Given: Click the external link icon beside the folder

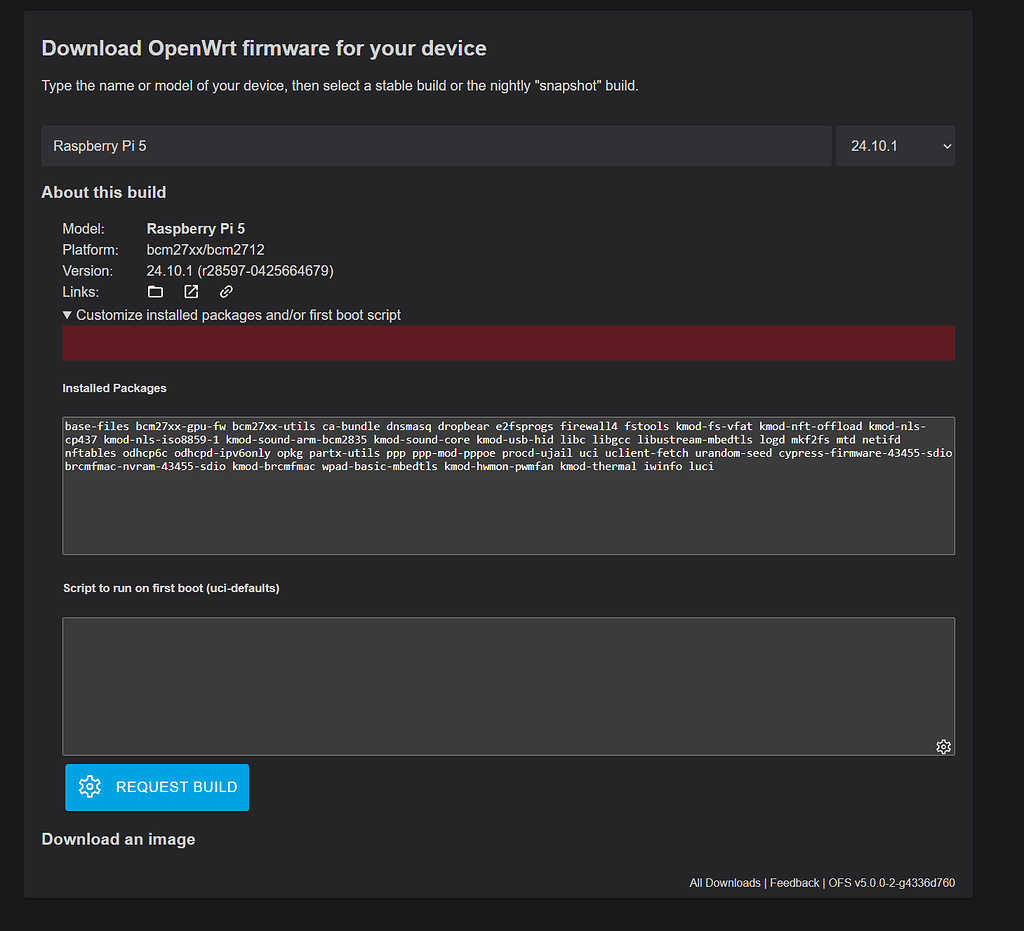Looking at the screenshot, I should 190,291.
